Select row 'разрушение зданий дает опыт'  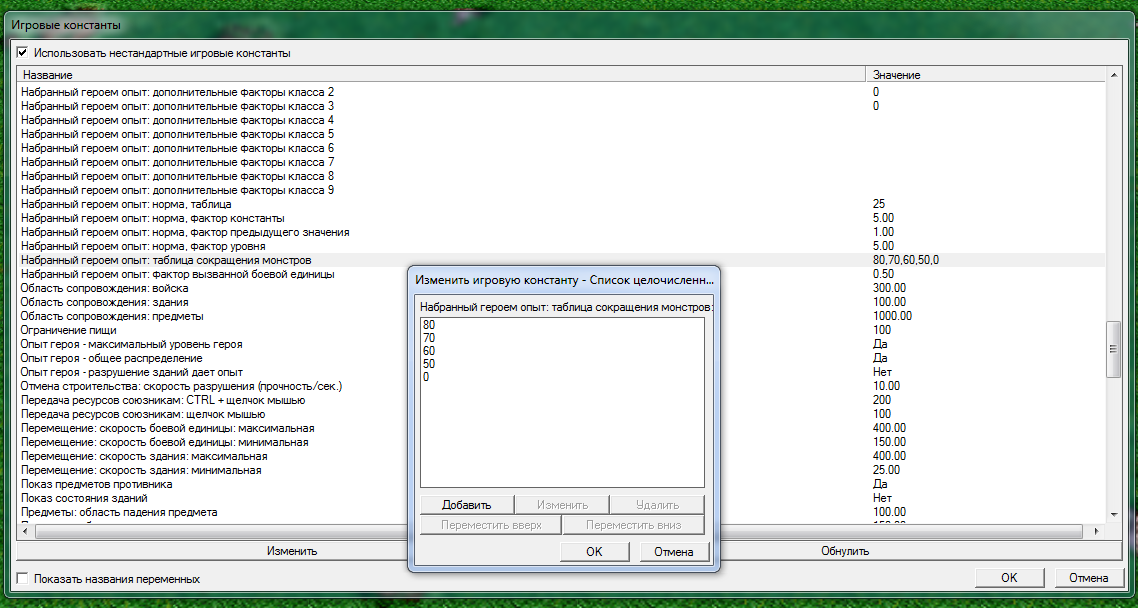[213, 372]
